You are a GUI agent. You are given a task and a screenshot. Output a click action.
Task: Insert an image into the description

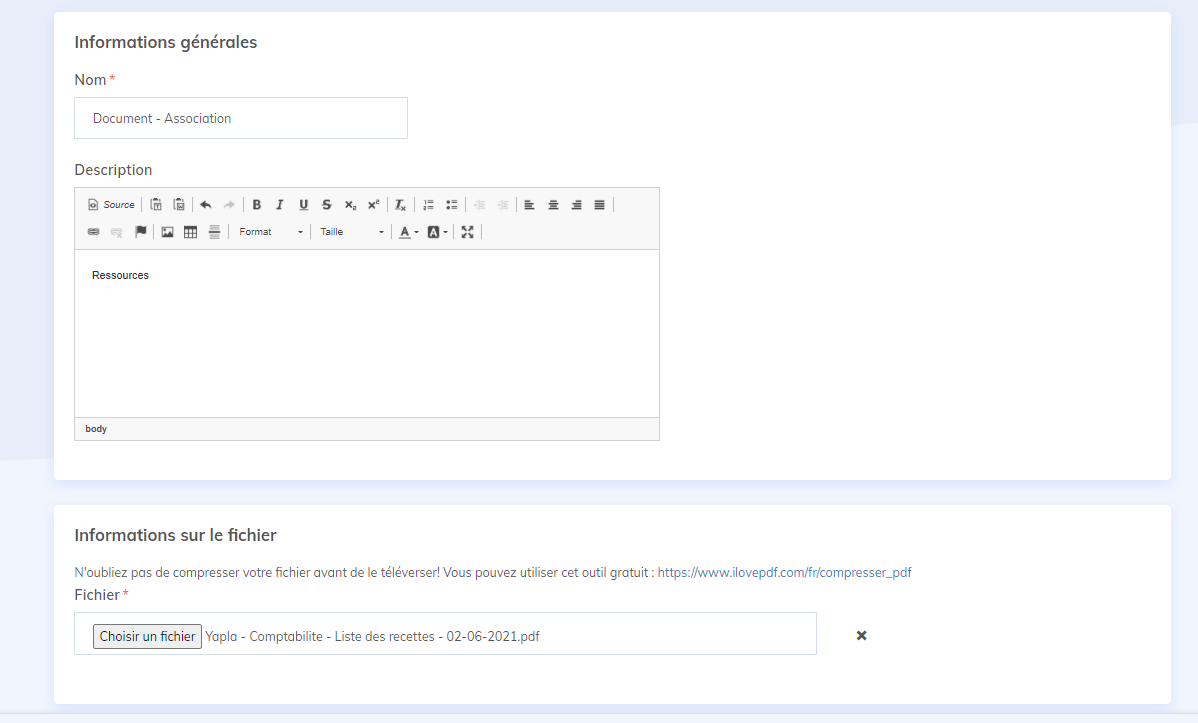pos(166,231)
